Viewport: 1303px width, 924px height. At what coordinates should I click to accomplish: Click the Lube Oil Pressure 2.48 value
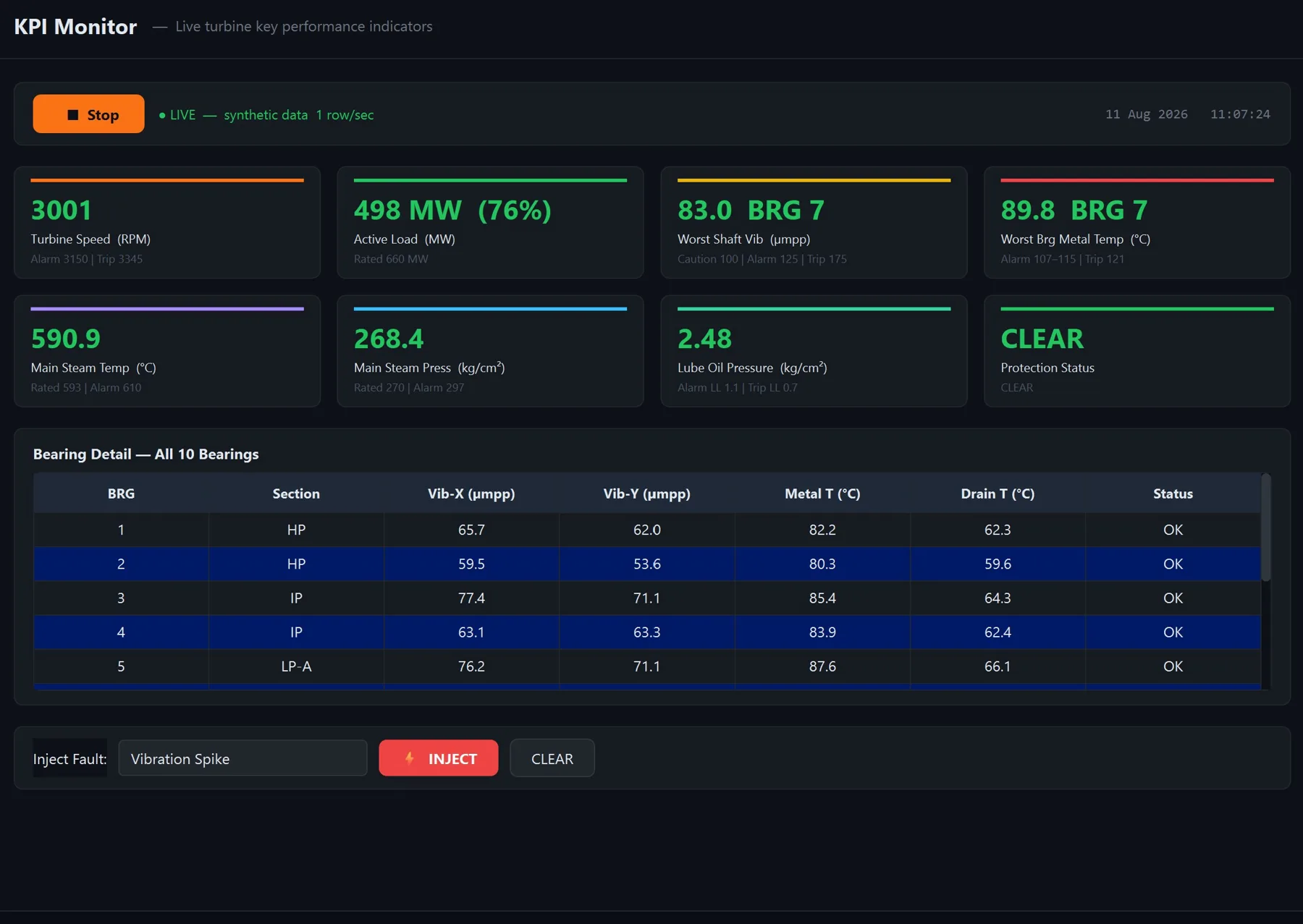[704, 339]
